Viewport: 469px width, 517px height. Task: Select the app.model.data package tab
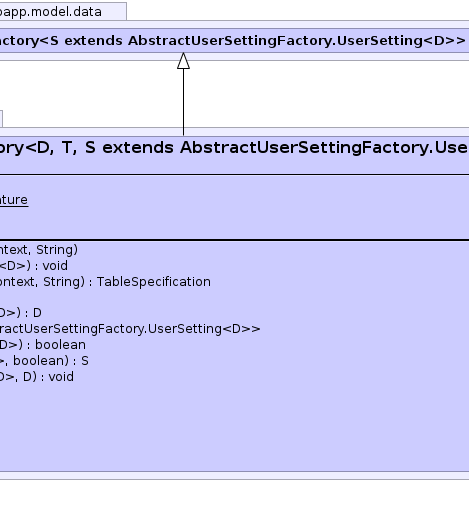pyautogui.click(x=63, y=11)
